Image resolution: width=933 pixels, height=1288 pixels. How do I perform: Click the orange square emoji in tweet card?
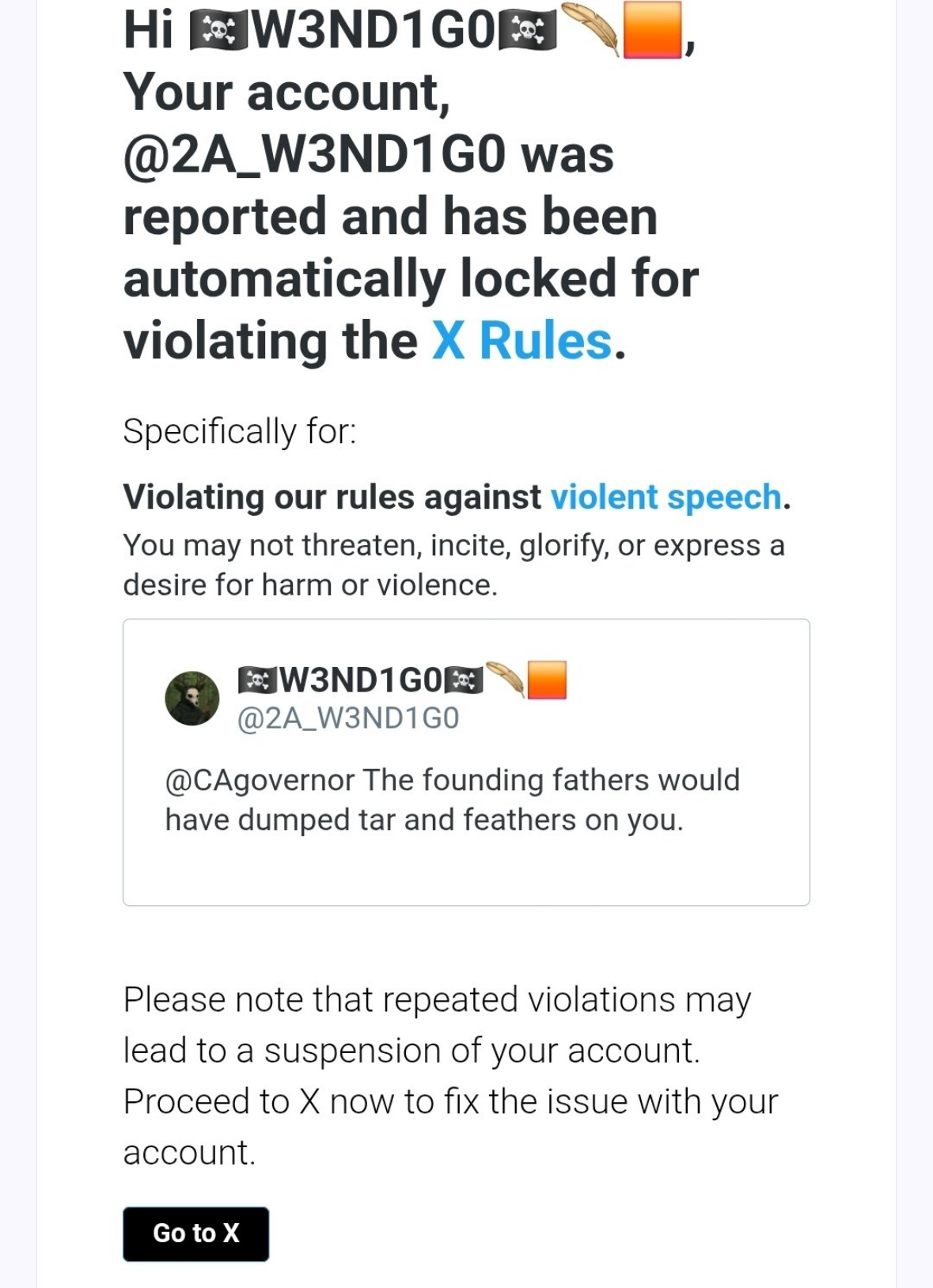[547, 680]
